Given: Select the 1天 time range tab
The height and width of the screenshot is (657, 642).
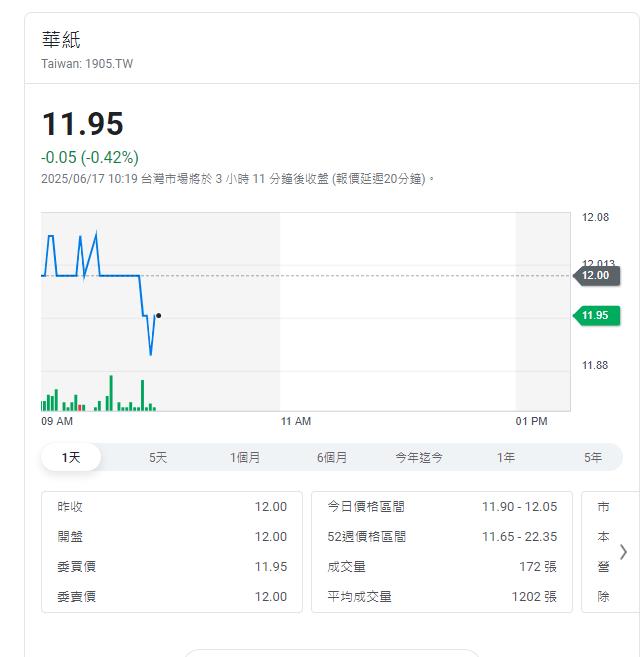Looking at the screenshot, I should point(71,457).
